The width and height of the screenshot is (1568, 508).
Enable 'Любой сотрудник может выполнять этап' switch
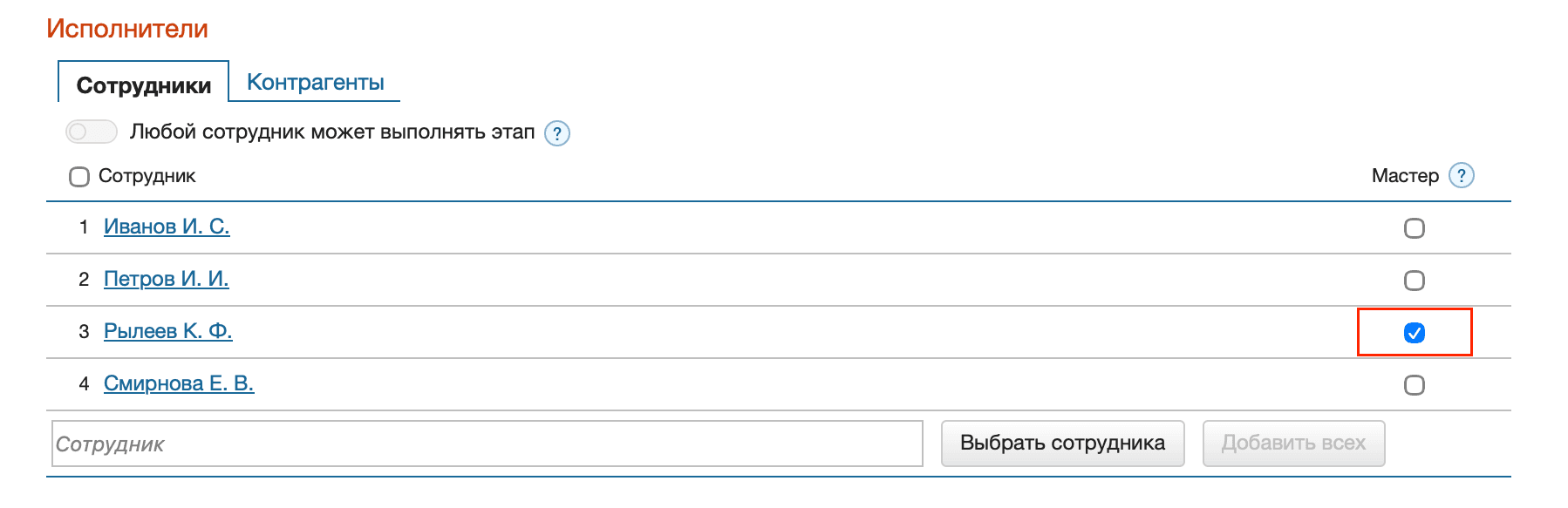click(91, 132)
